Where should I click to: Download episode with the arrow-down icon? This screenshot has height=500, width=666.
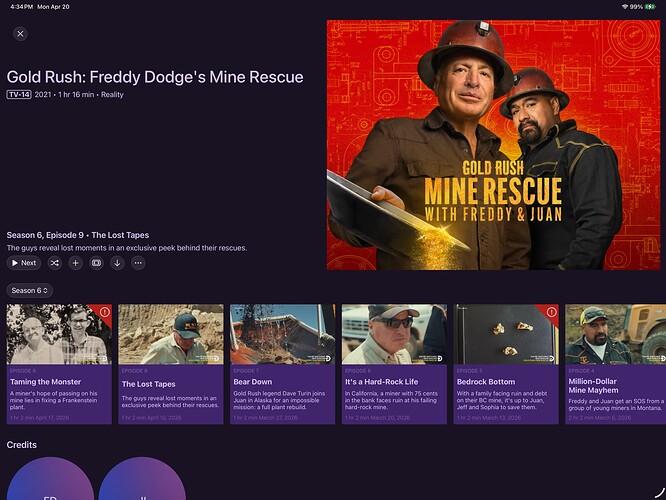pos(117,263)
